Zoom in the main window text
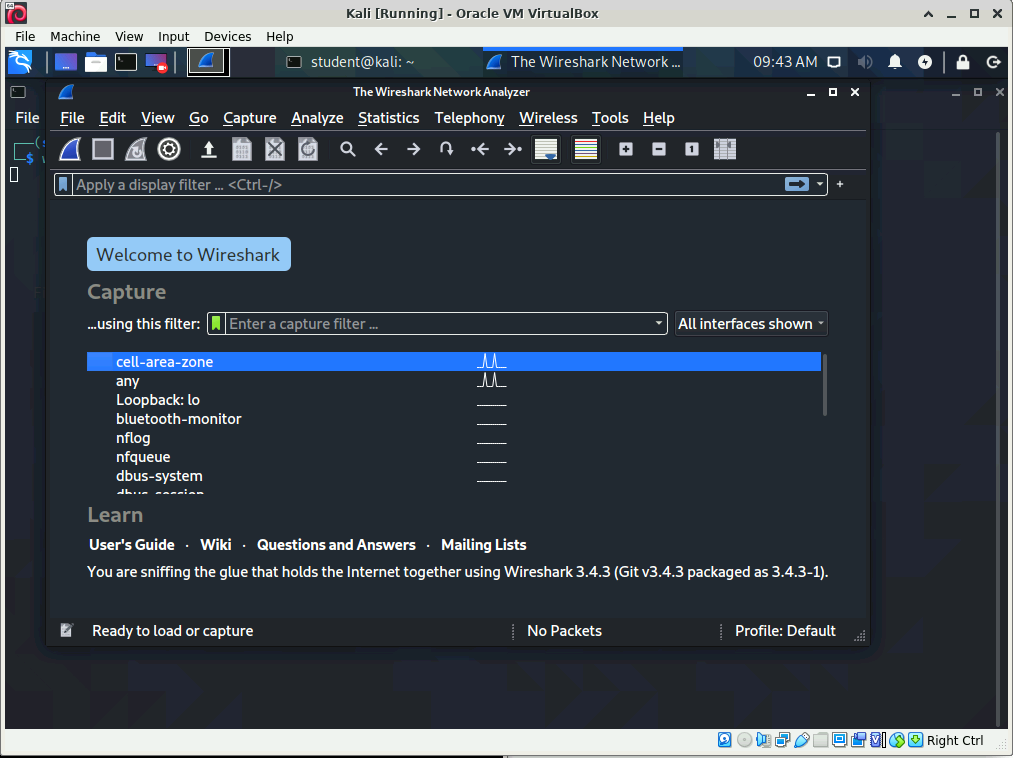The height and width of the screenshot is (758, 1013). pyautogui.click(x=625, y=149)
